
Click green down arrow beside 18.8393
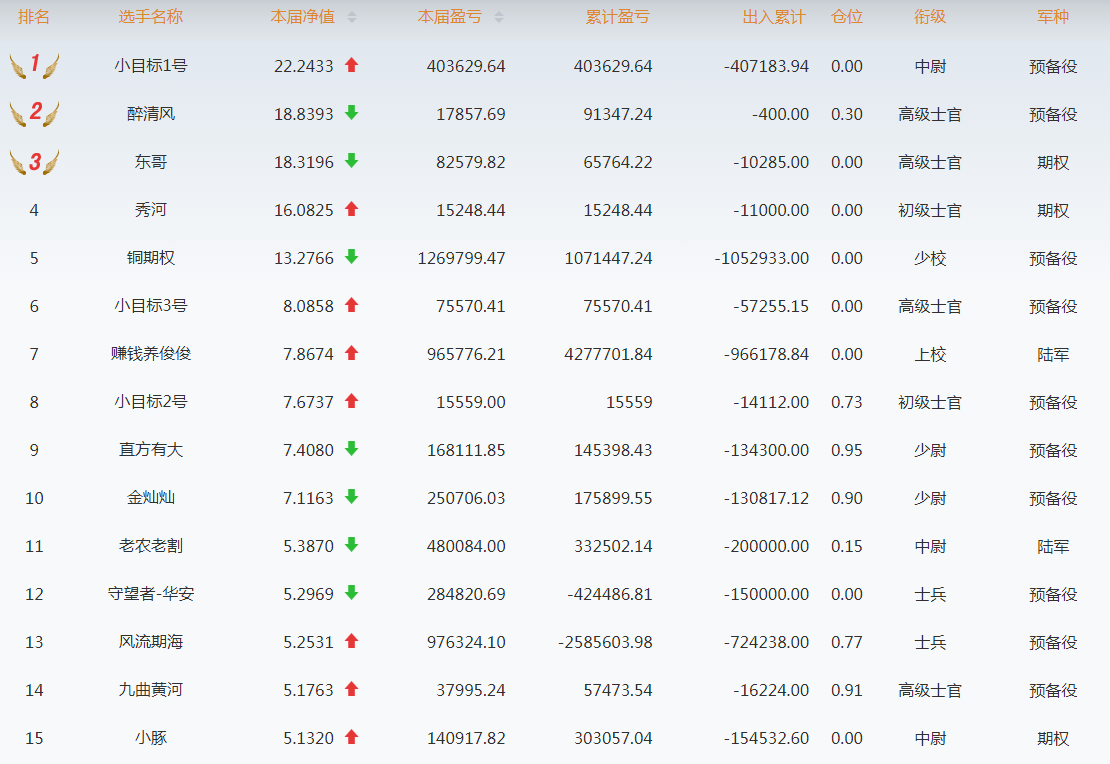[x=351, y=113]
